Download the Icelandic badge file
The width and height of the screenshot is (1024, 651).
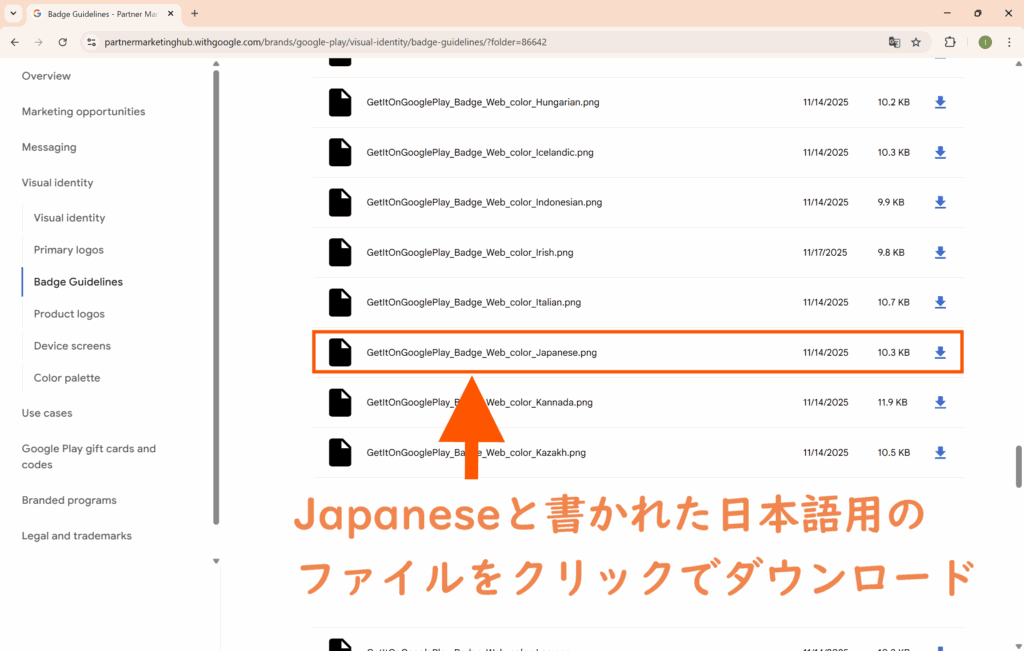pos(940,153)
